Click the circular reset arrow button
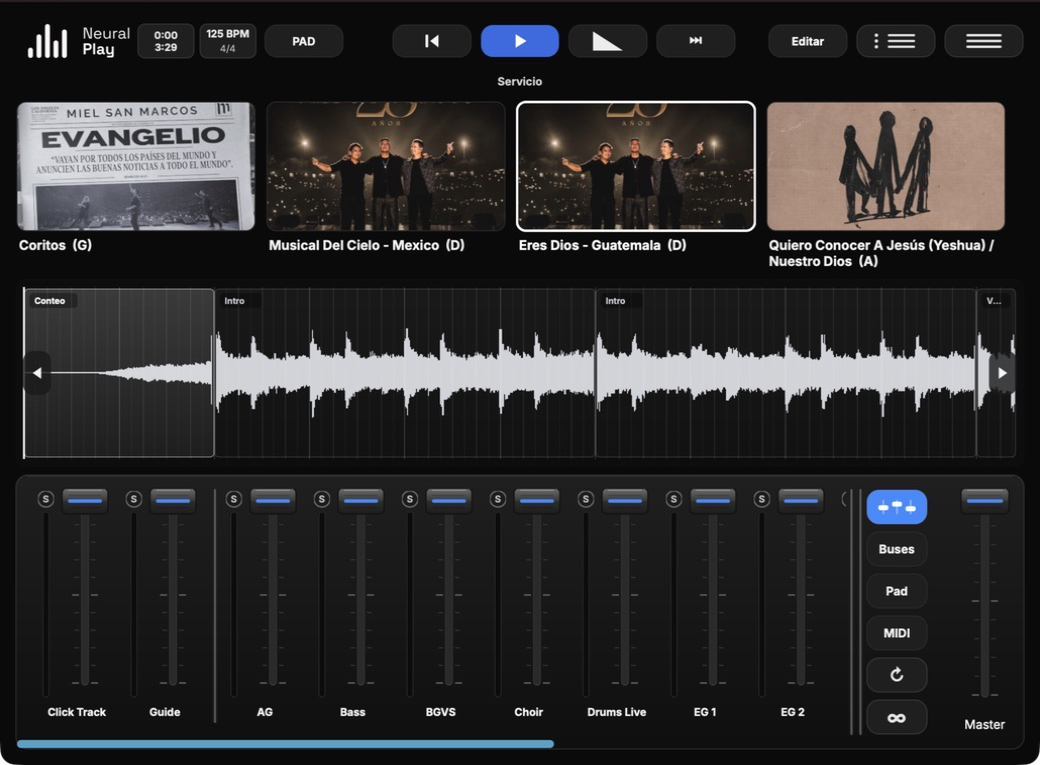1040x765 pixels. pos(896,675)
